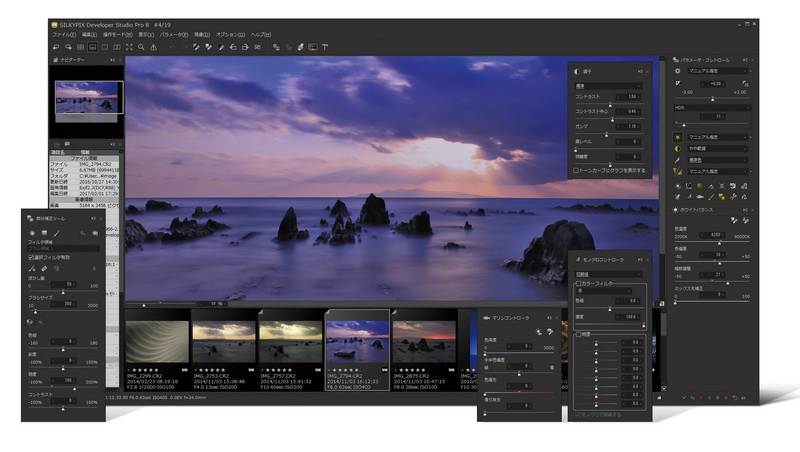
Task: Click the gear icon in parameter control panel
Action: coord(677,71)
